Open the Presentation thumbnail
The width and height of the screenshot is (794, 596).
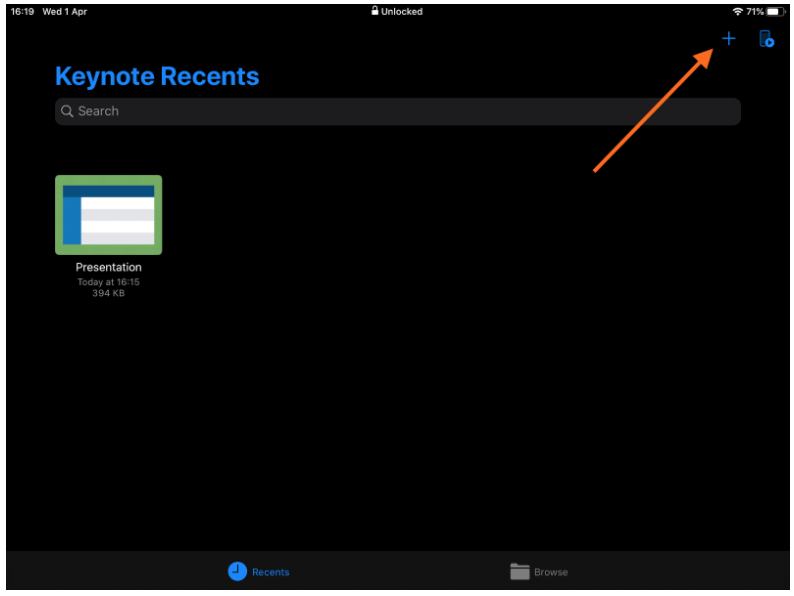(108, 215)
